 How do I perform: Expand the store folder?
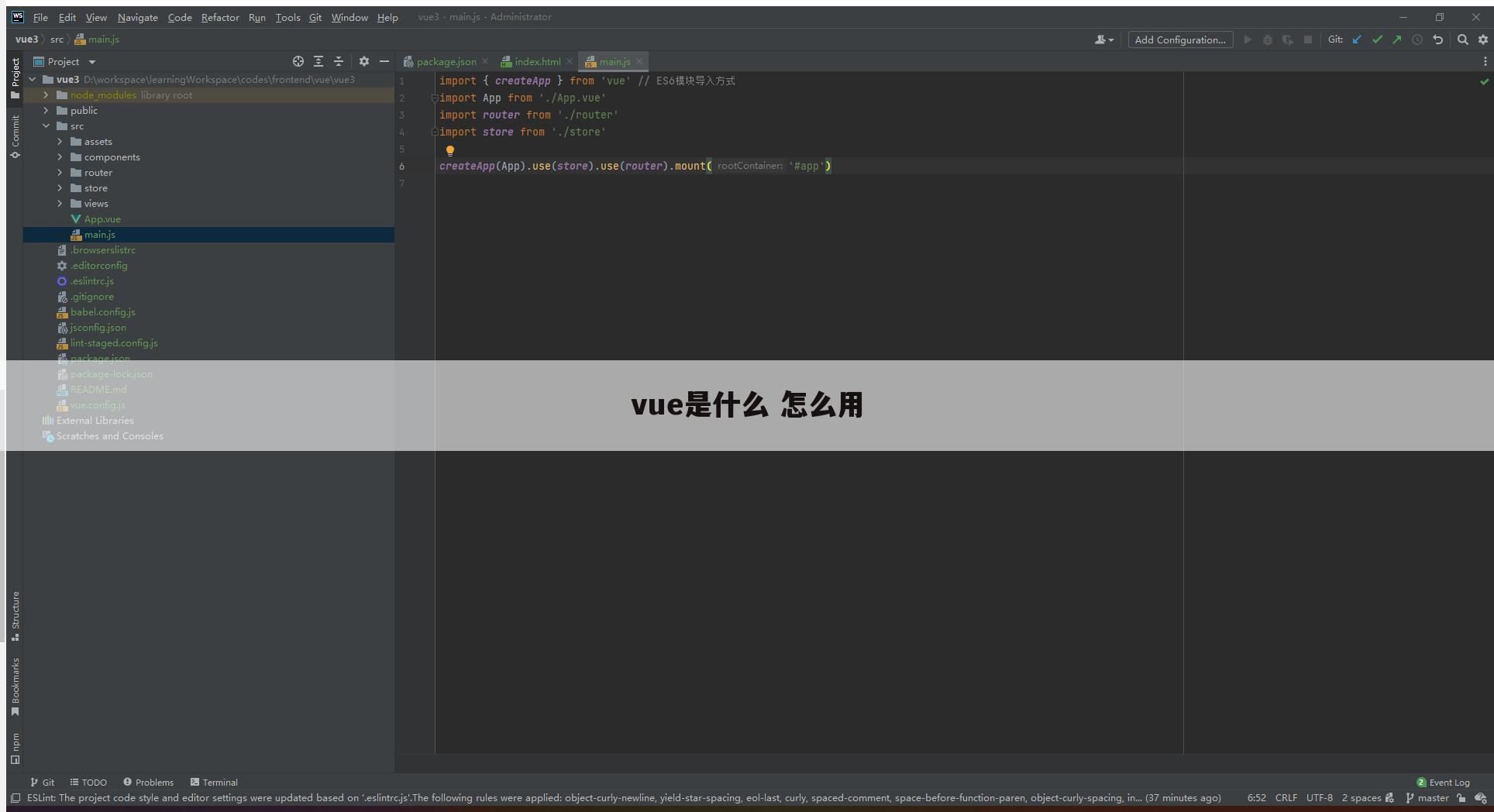click(60, 188)
